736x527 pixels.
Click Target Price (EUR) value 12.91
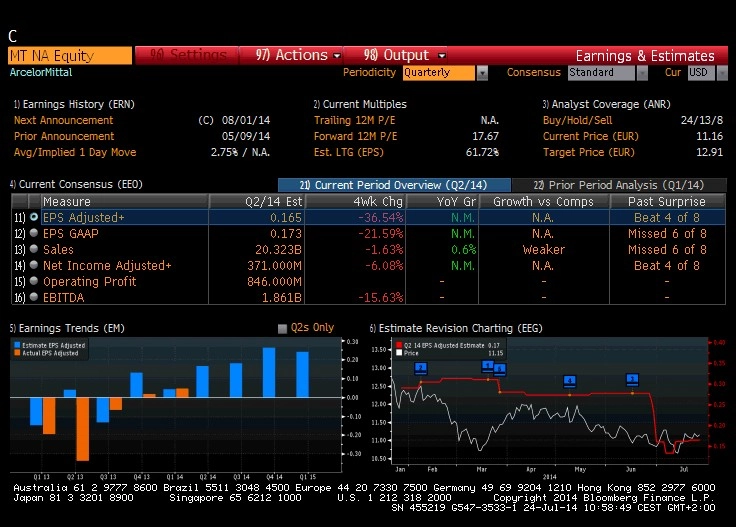[709, 152]
